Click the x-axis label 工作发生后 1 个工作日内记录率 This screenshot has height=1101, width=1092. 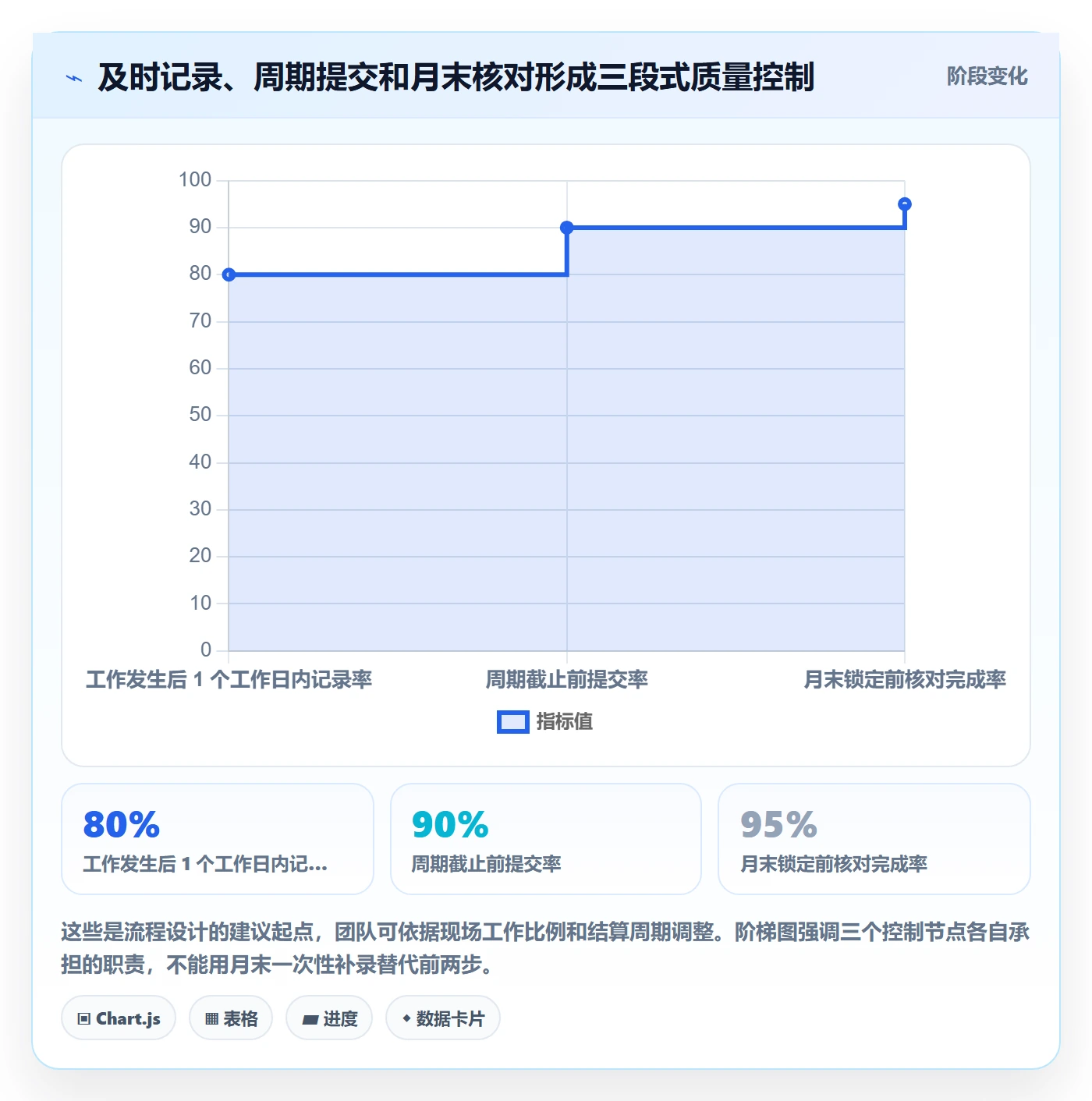229,680
